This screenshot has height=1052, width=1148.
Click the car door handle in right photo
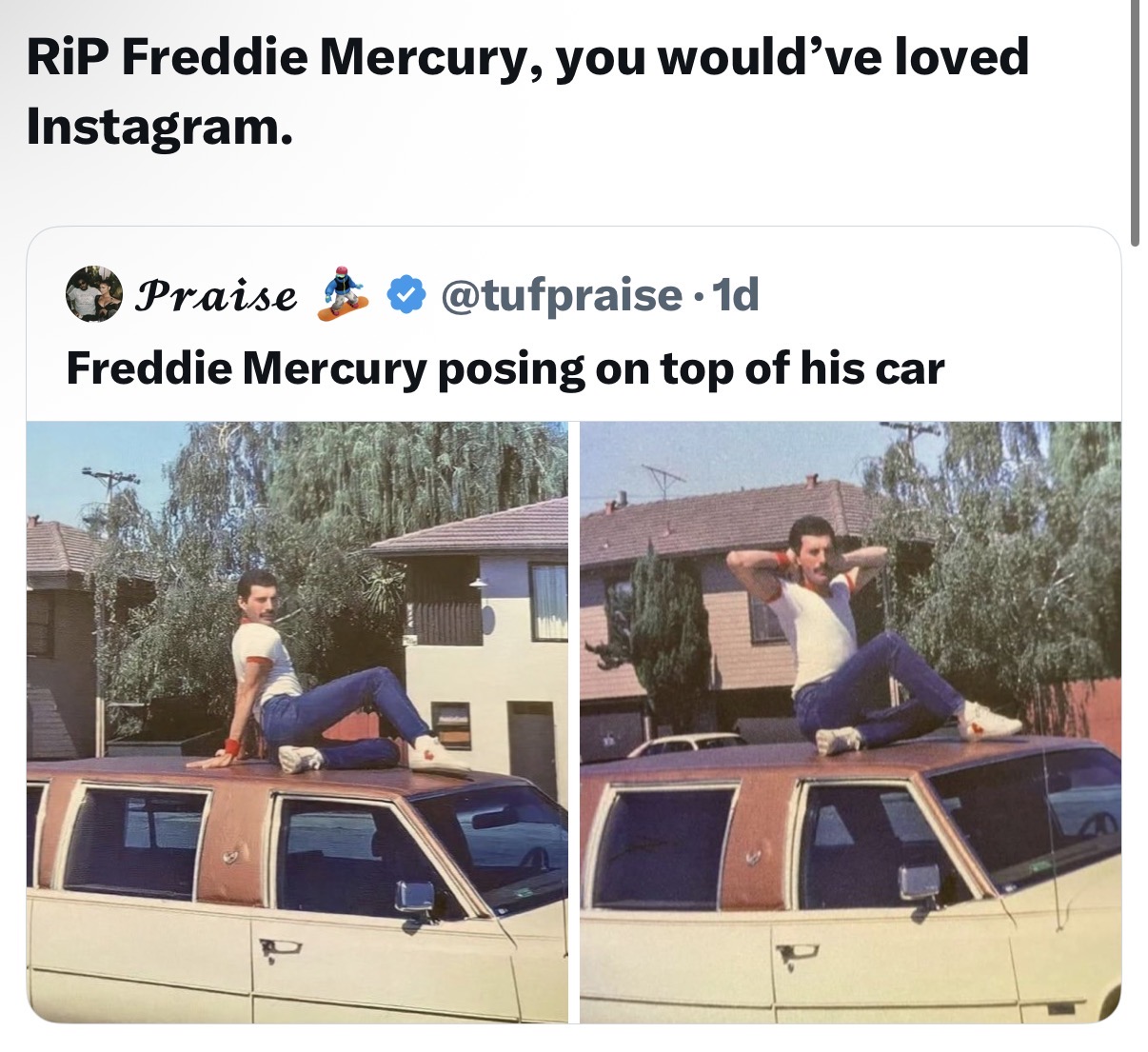coord(796,951)
